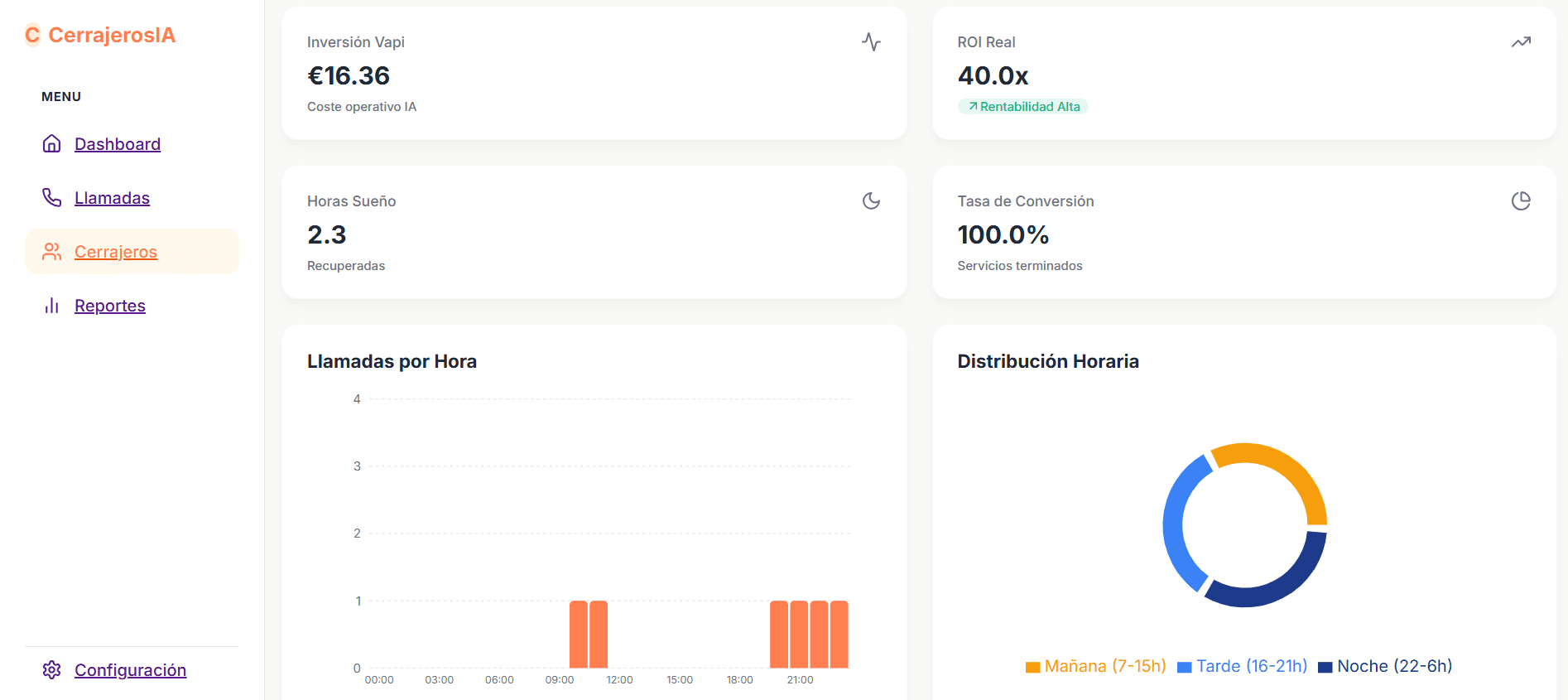Go to the Llamadas page

pos(112,198)
